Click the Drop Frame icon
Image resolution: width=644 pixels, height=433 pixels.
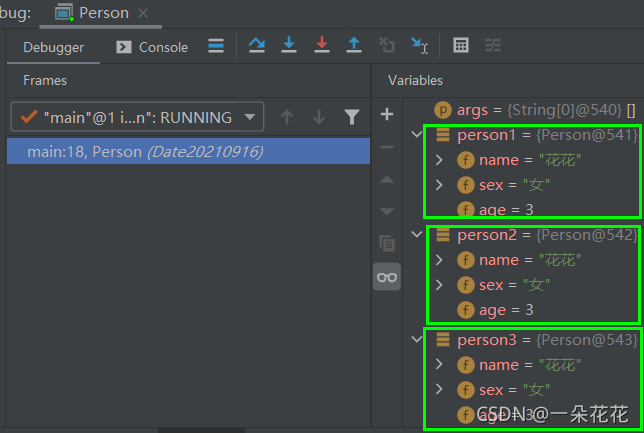coord(386,45)
